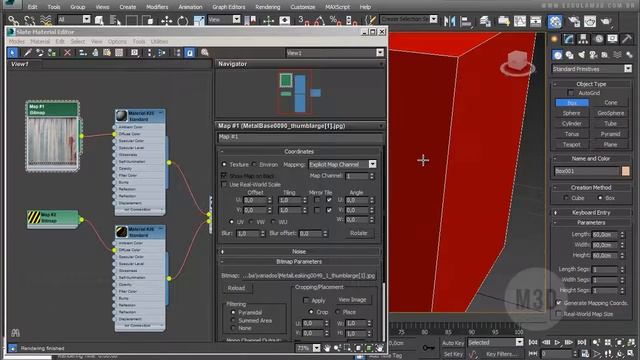This screenshot has height=360, width=640.
Task: Click the Auto Key button
Action: (x=453, y=343)
